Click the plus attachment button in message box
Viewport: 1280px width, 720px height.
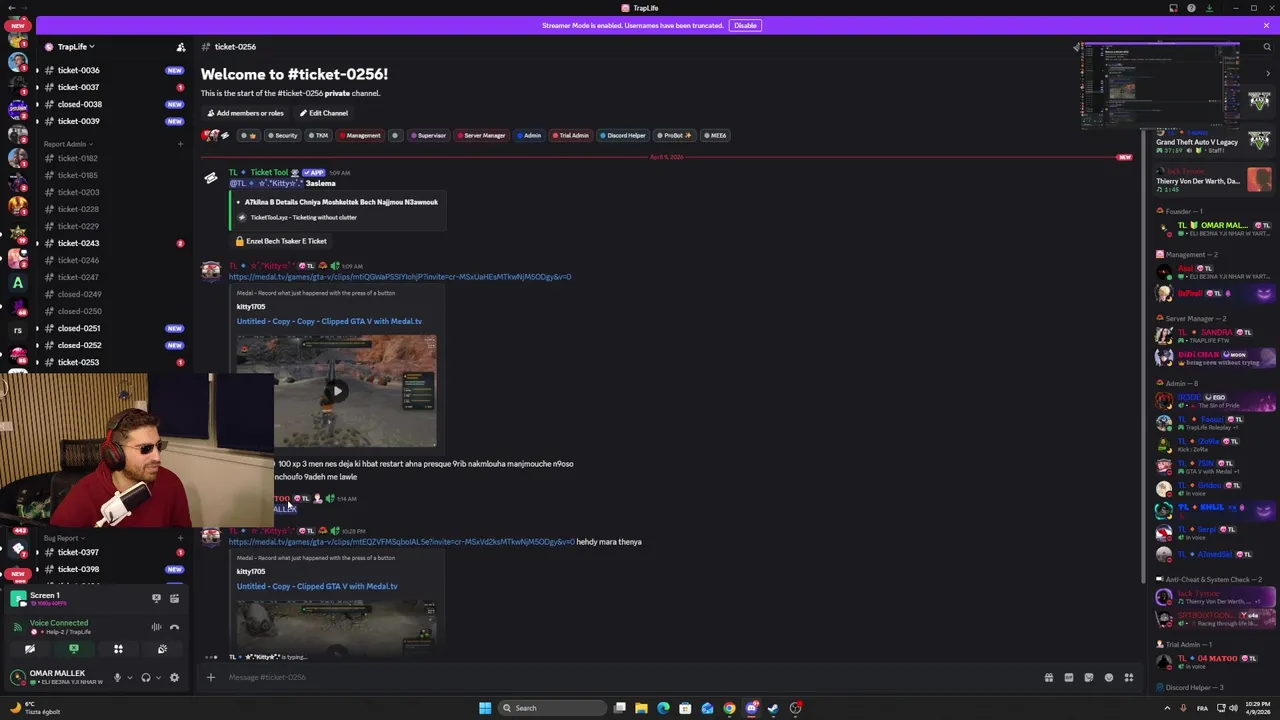210,677
